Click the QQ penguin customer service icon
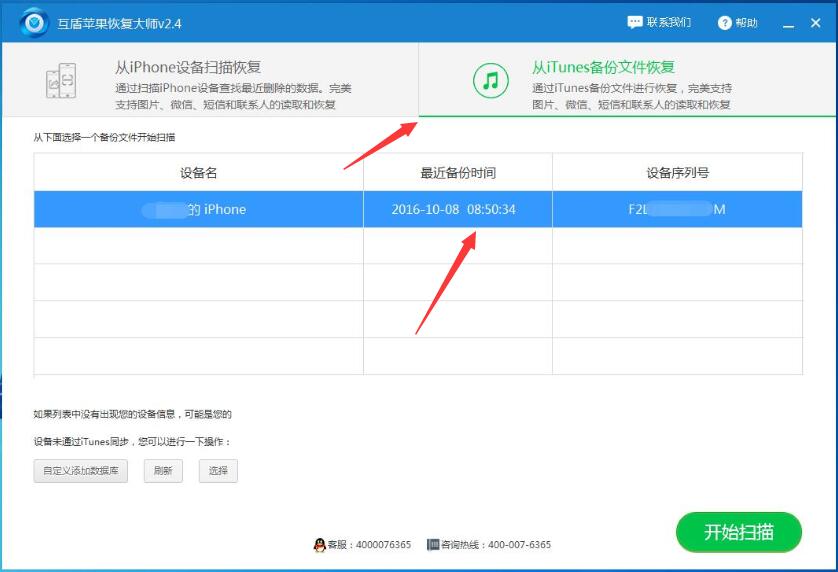The width and height of the screenshot is (838, 572). 320,545
